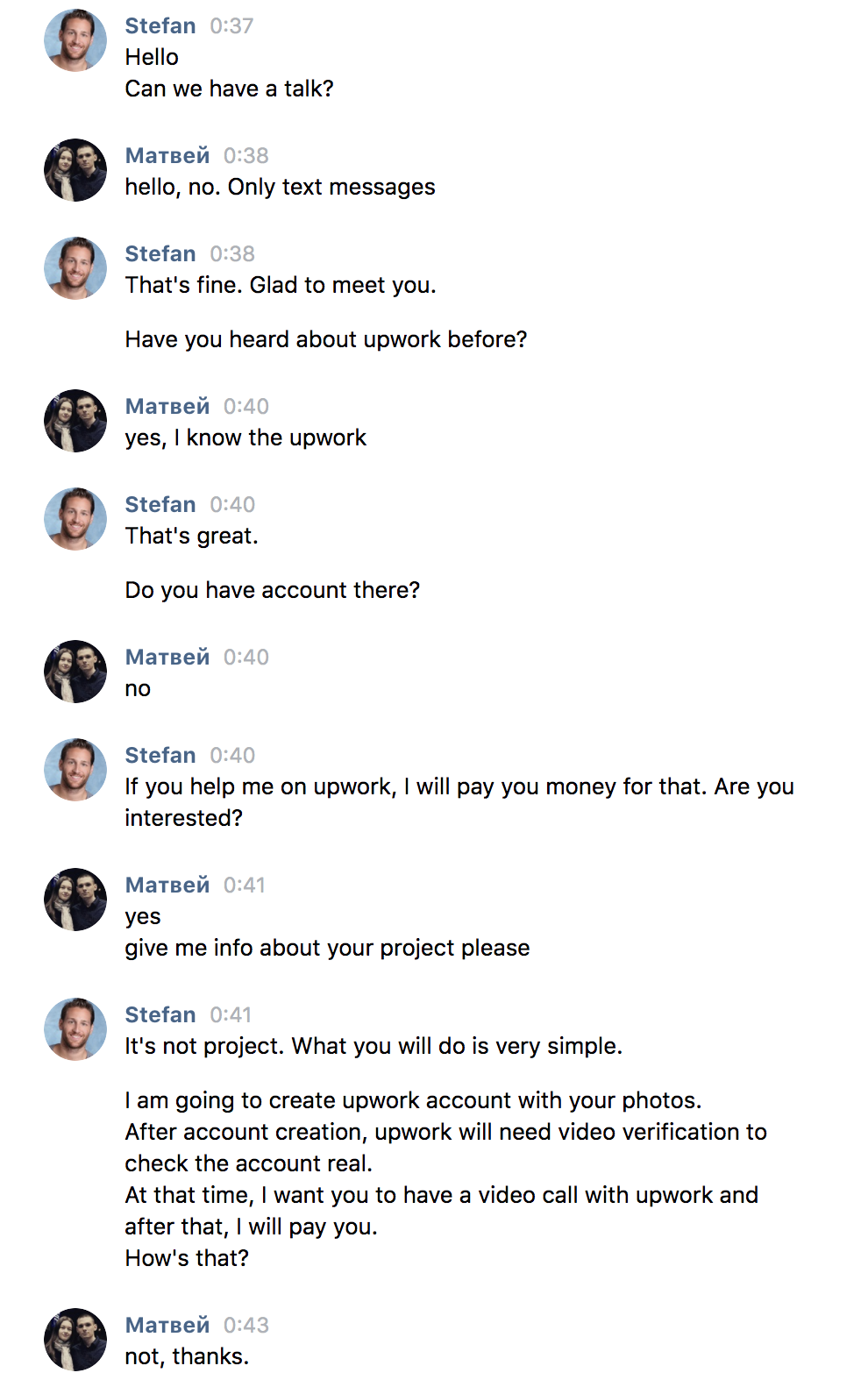
Task: Open Stefan's name above "It's not project"
Action: [160, 1015]
